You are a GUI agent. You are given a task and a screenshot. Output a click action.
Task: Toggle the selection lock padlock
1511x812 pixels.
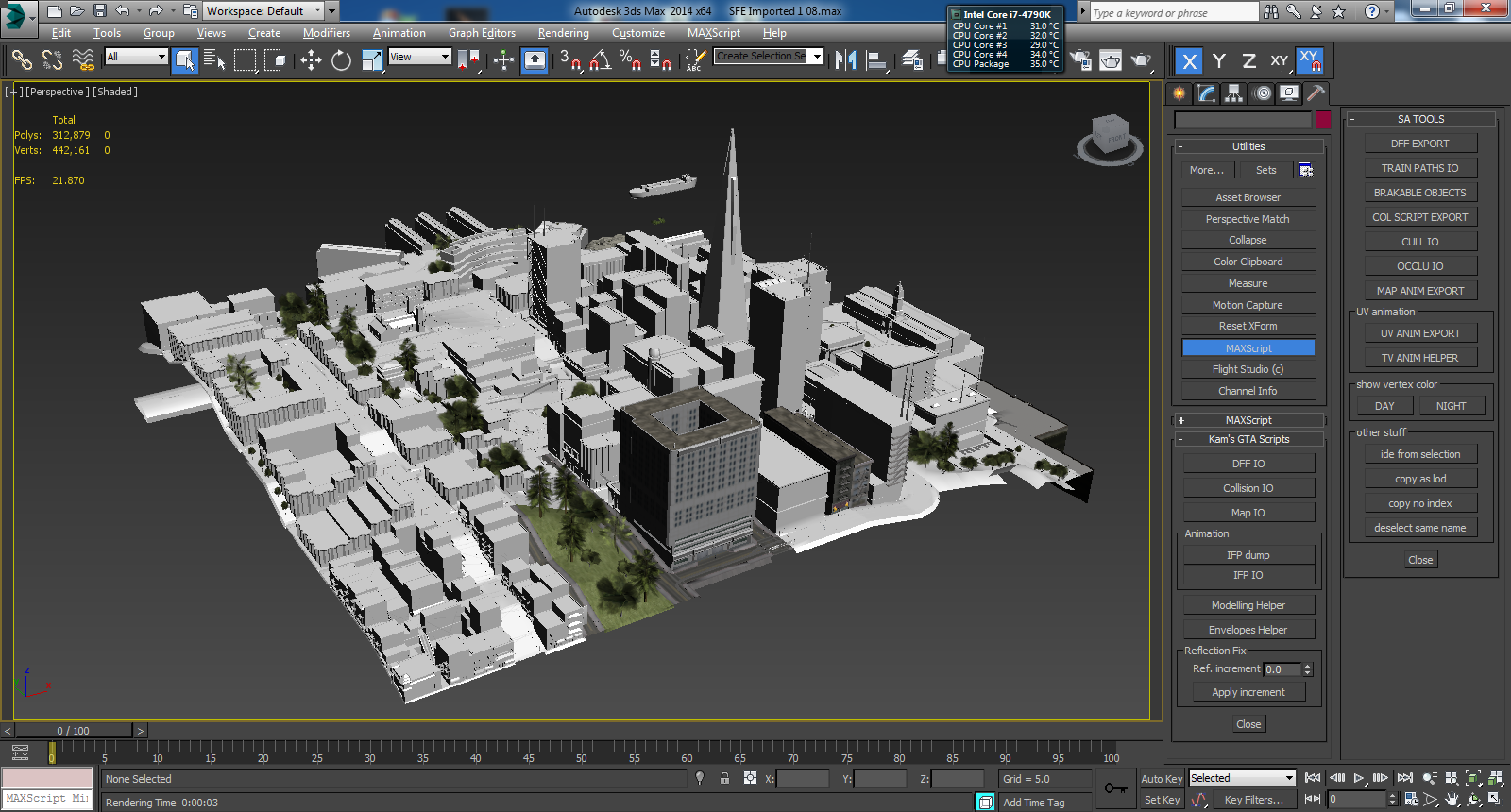click(724, 779)
